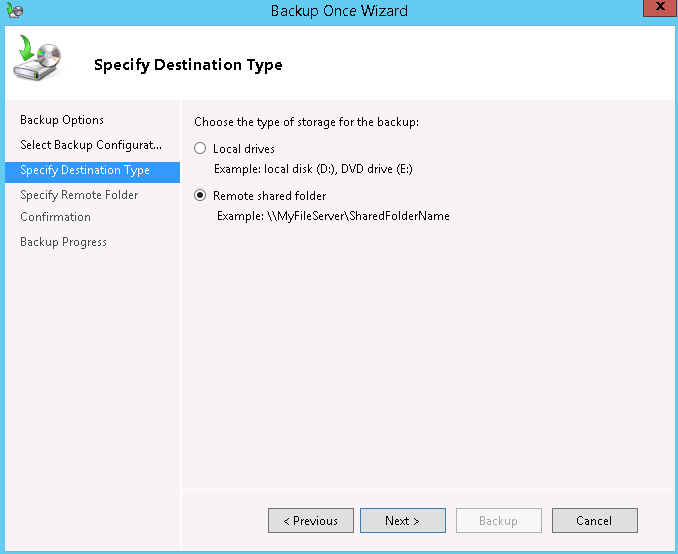Click the greyed-out Backup button
Viewport: 678px width, 554px height.
click(498, 521)
